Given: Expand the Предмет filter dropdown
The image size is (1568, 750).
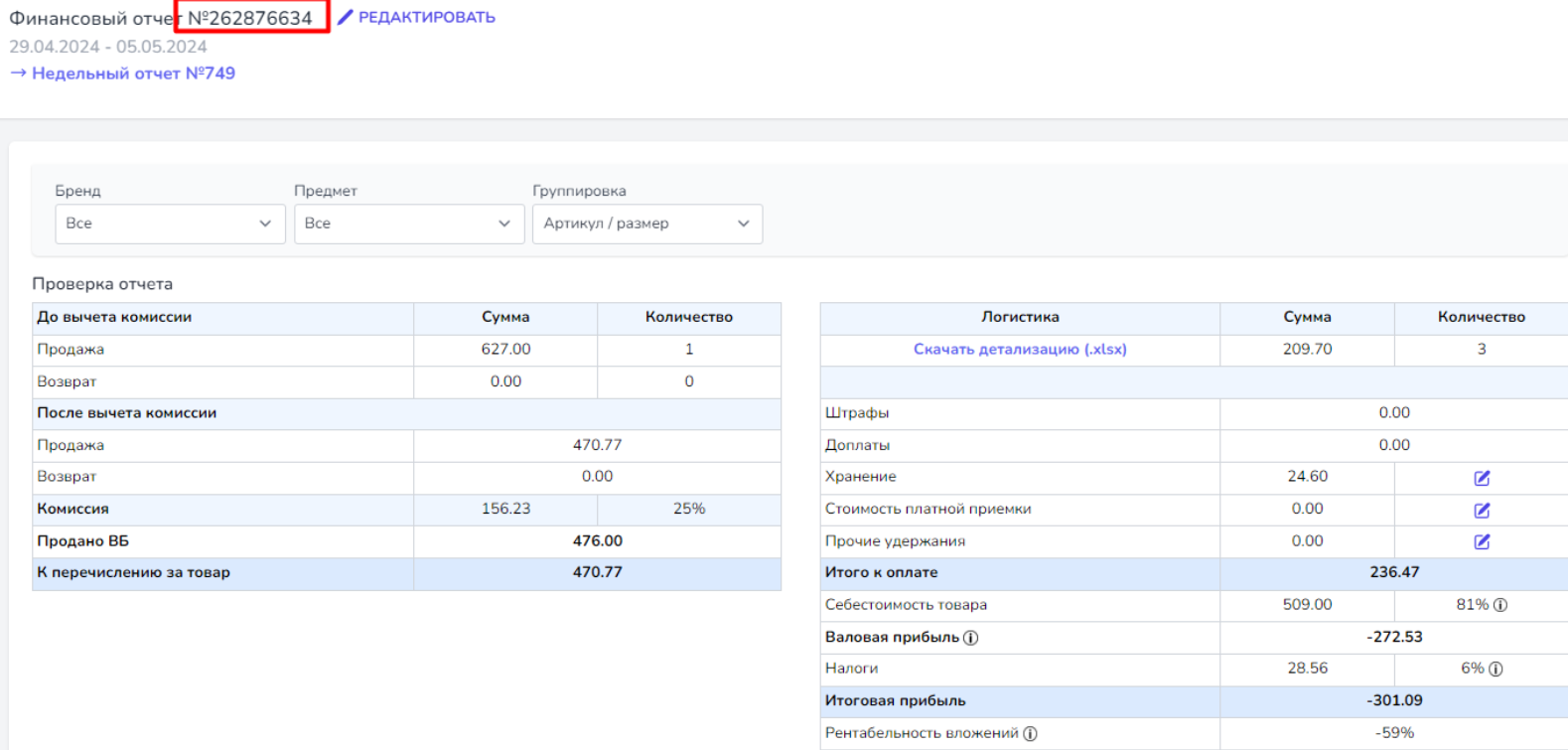Looking at the screenshot, I should pyautogui.click(x=408, y=224).
